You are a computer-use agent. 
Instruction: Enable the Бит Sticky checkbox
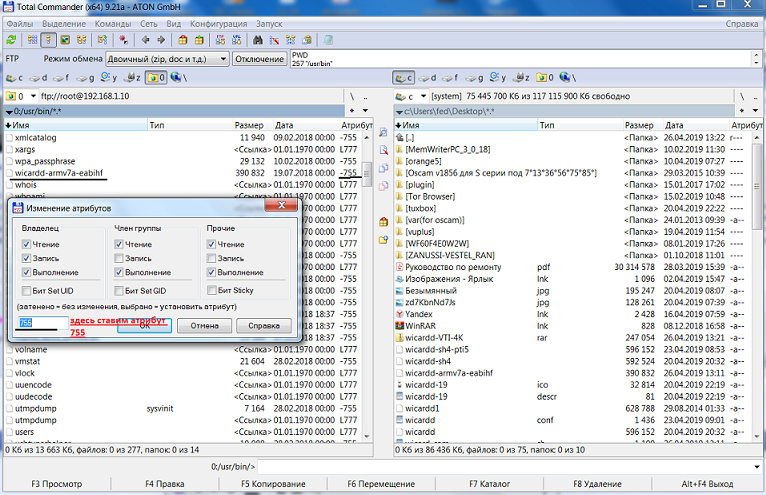pos(211,290)
